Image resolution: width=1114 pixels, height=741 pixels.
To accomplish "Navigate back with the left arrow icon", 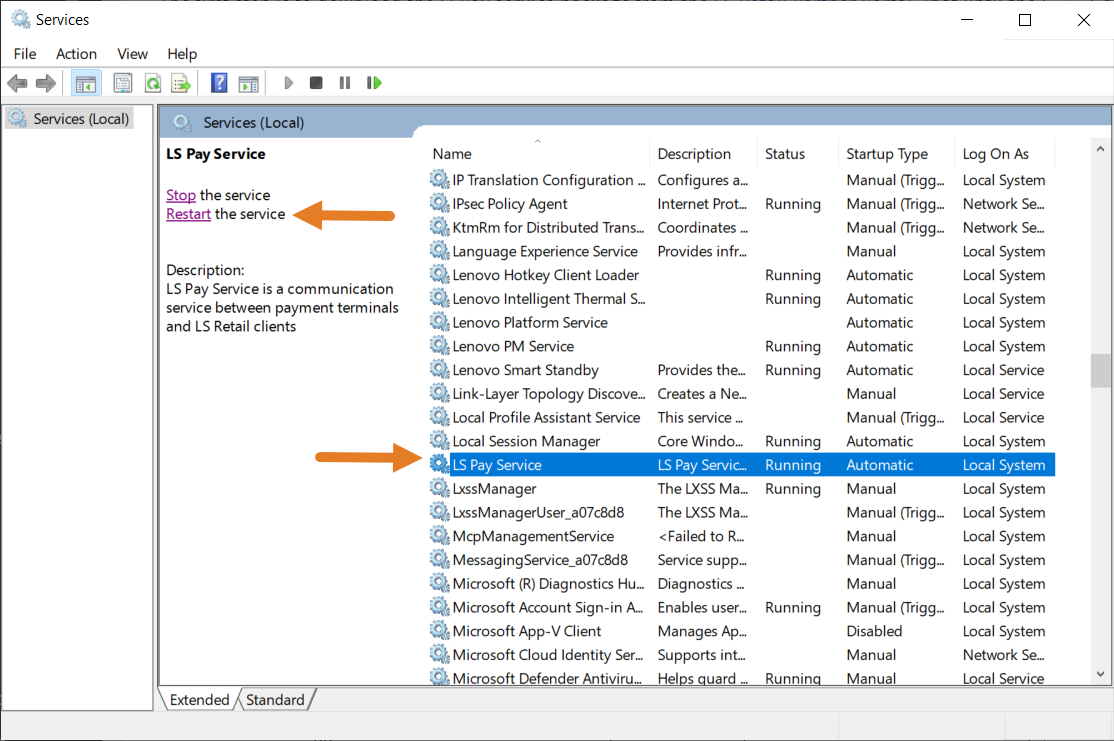I will click(17, 82).
